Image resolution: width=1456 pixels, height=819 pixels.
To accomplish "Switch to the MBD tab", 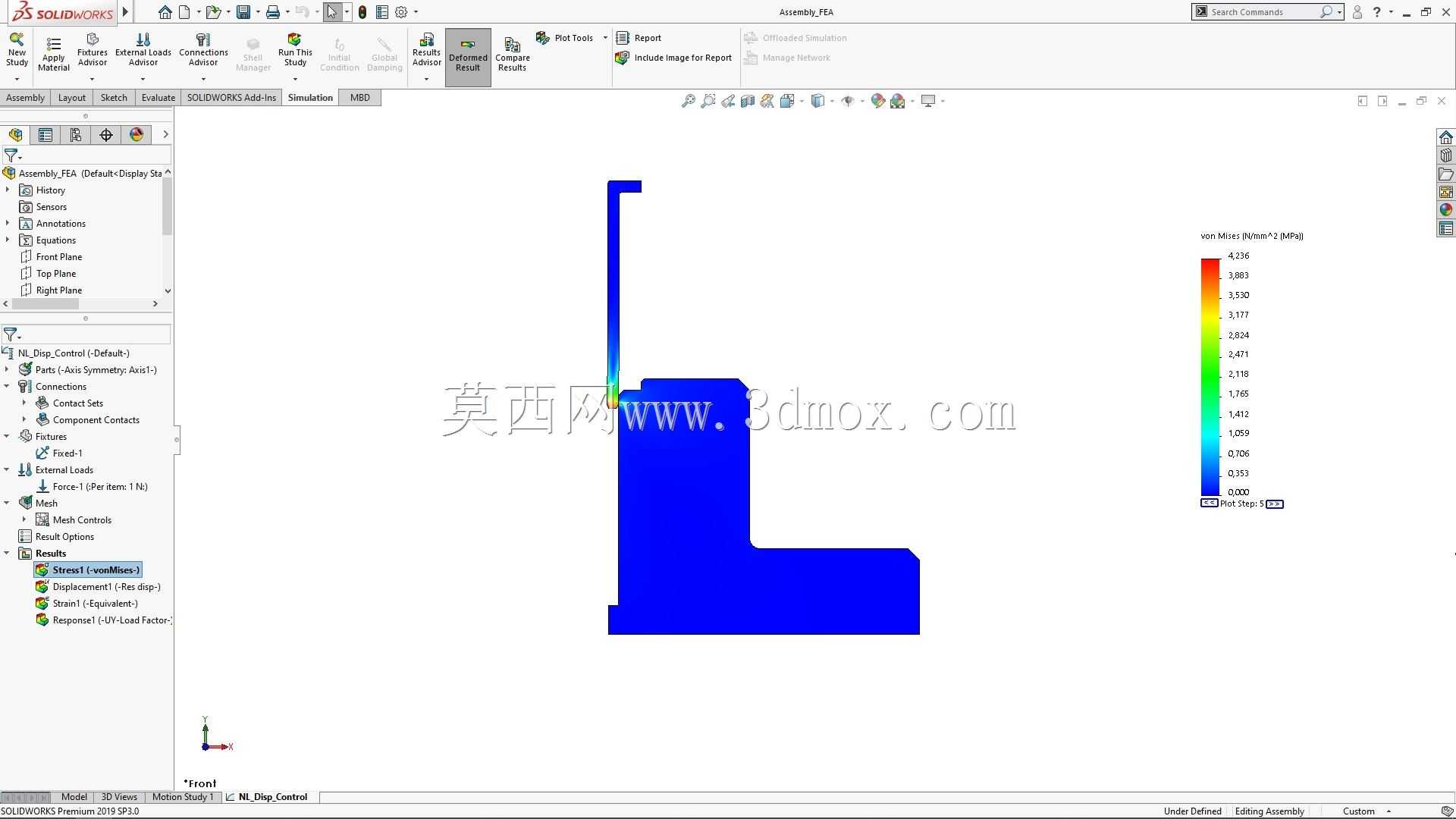I will (x=360, y=98).
